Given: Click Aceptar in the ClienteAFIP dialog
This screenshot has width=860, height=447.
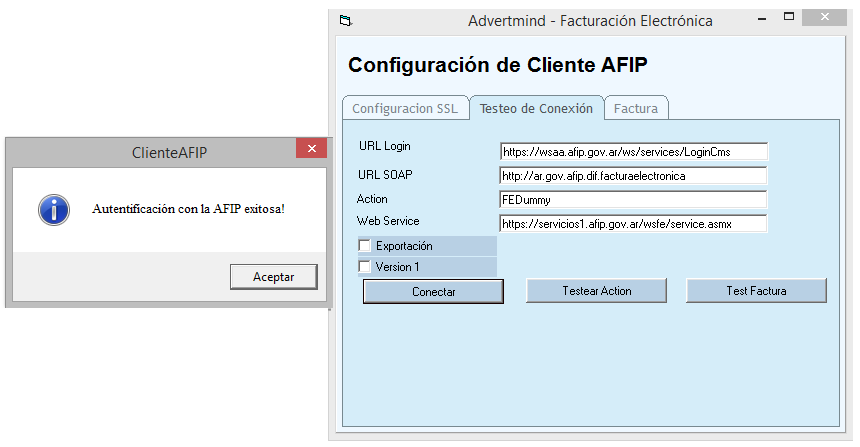Looking at the screenshot, I should [274, 276].
